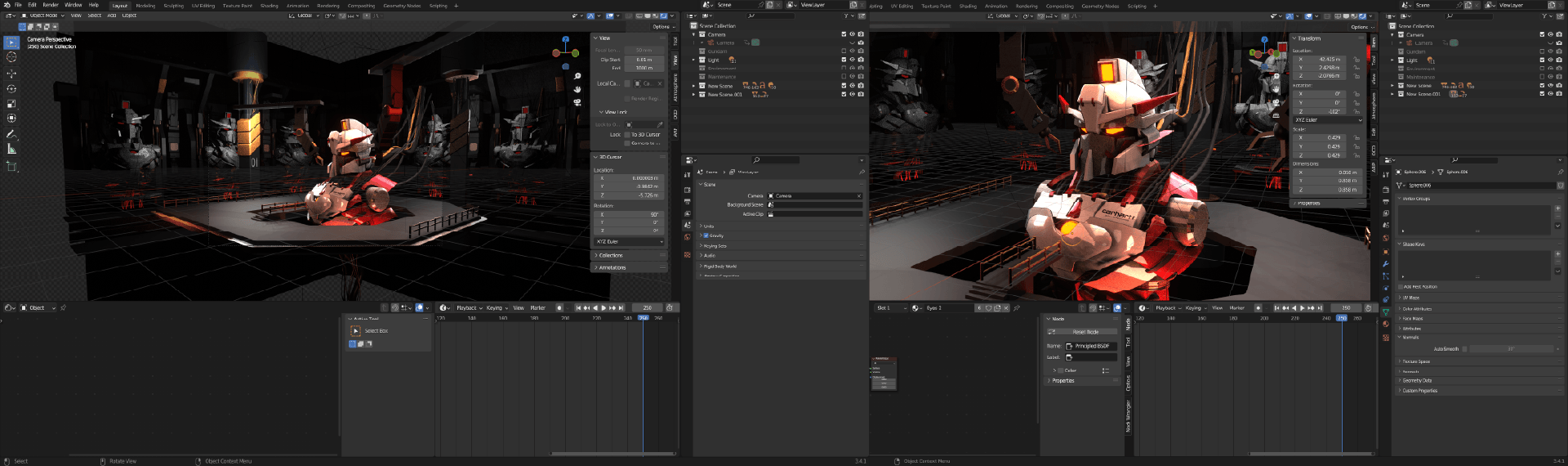Open the viewport Options button

(x=662, y=26)
